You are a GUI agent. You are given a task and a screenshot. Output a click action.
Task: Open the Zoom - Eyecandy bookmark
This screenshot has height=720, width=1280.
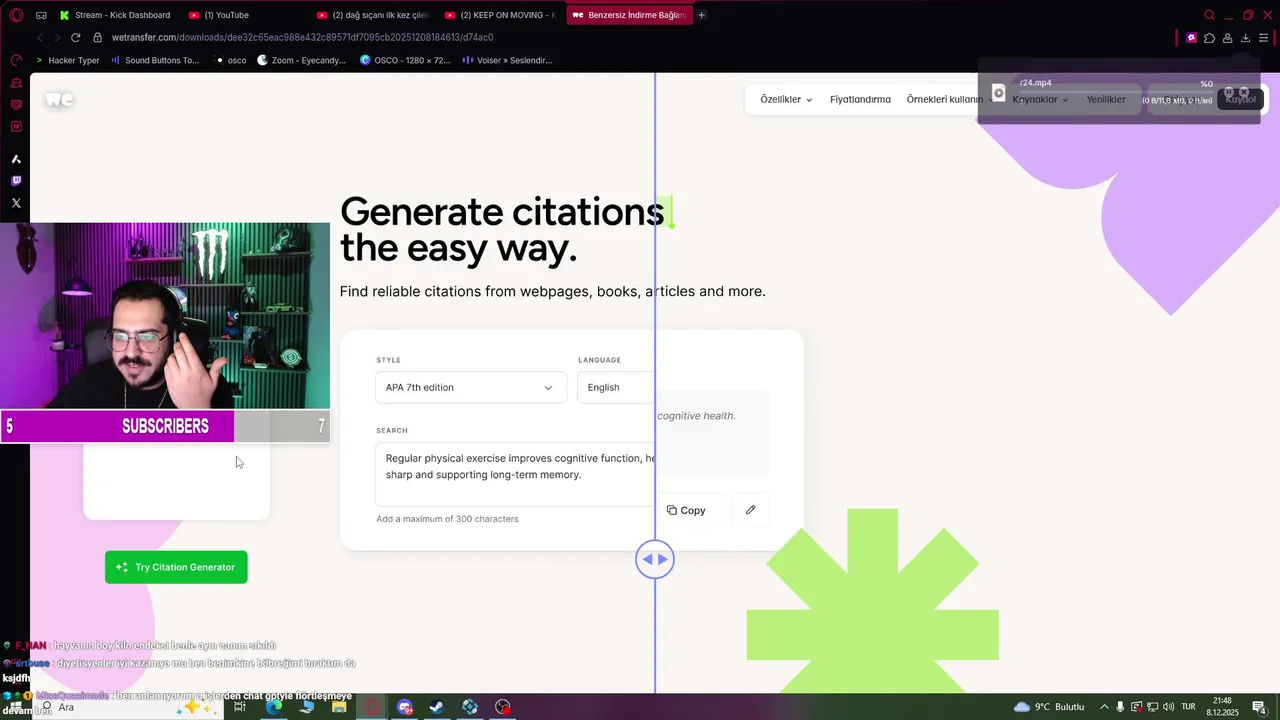pyautogui.click(x=301, y=60)
